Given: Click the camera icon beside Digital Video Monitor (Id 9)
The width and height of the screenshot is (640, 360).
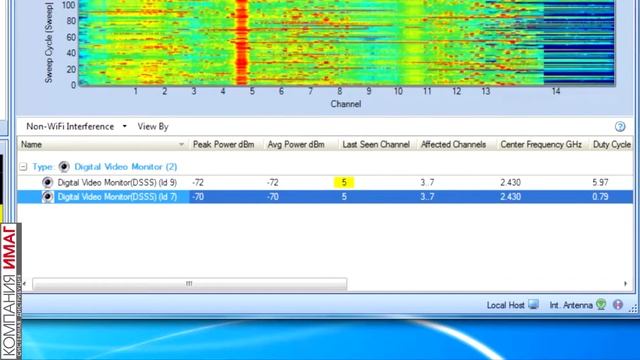Looking at the screenshot, I should (x=47, y=182).
